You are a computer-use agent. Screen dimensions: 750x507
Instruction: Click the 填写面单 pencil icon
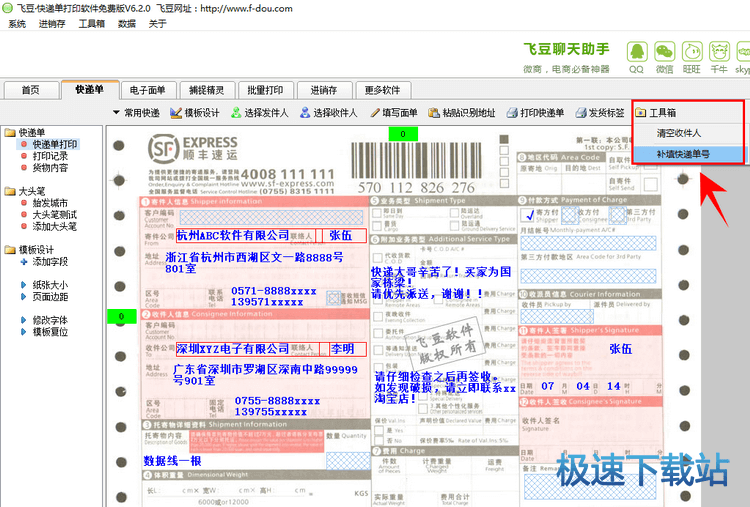[x=375, y=113]
